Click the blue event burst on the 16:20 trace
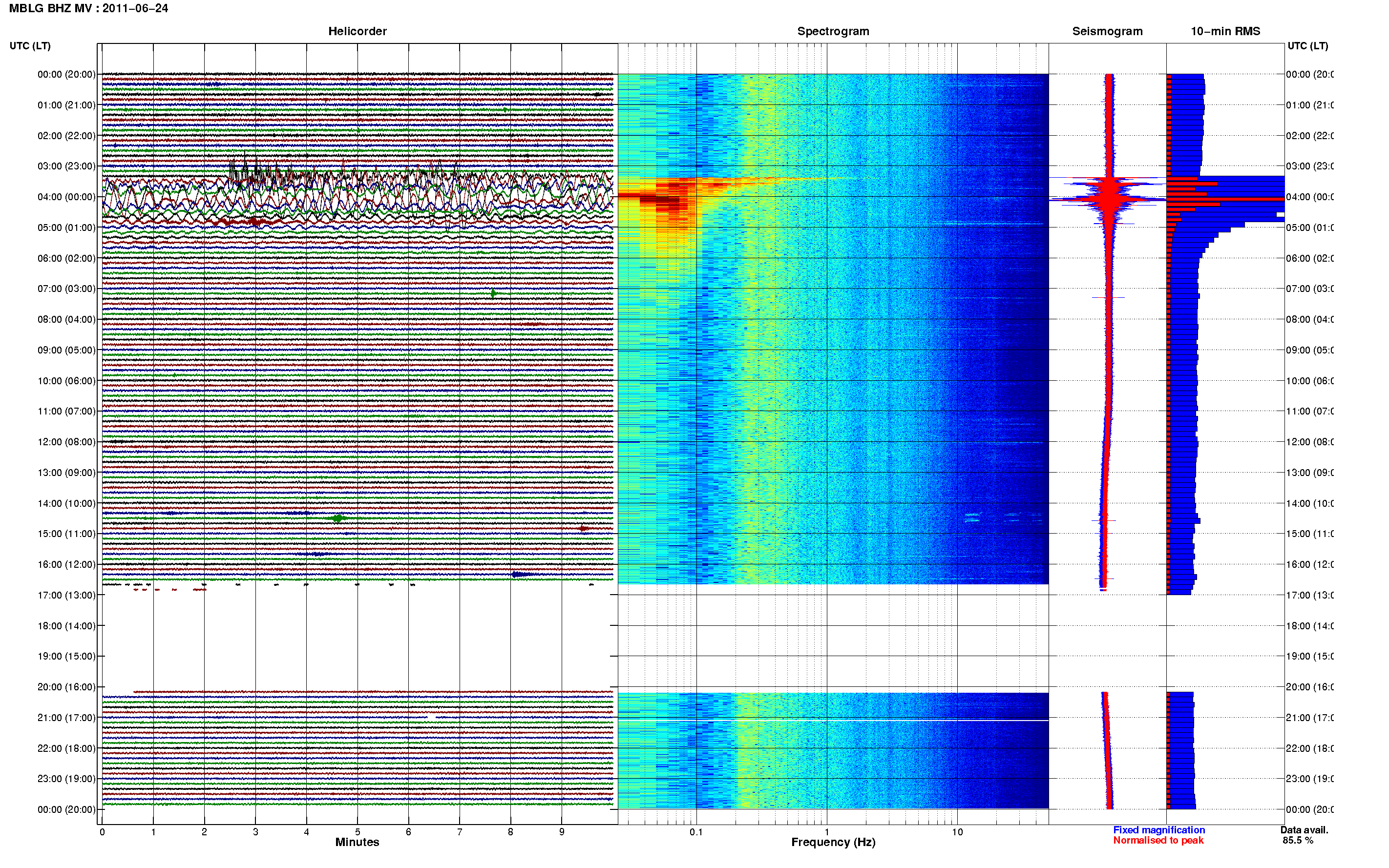The image size is (1389, 868). (x=523, y=574)
